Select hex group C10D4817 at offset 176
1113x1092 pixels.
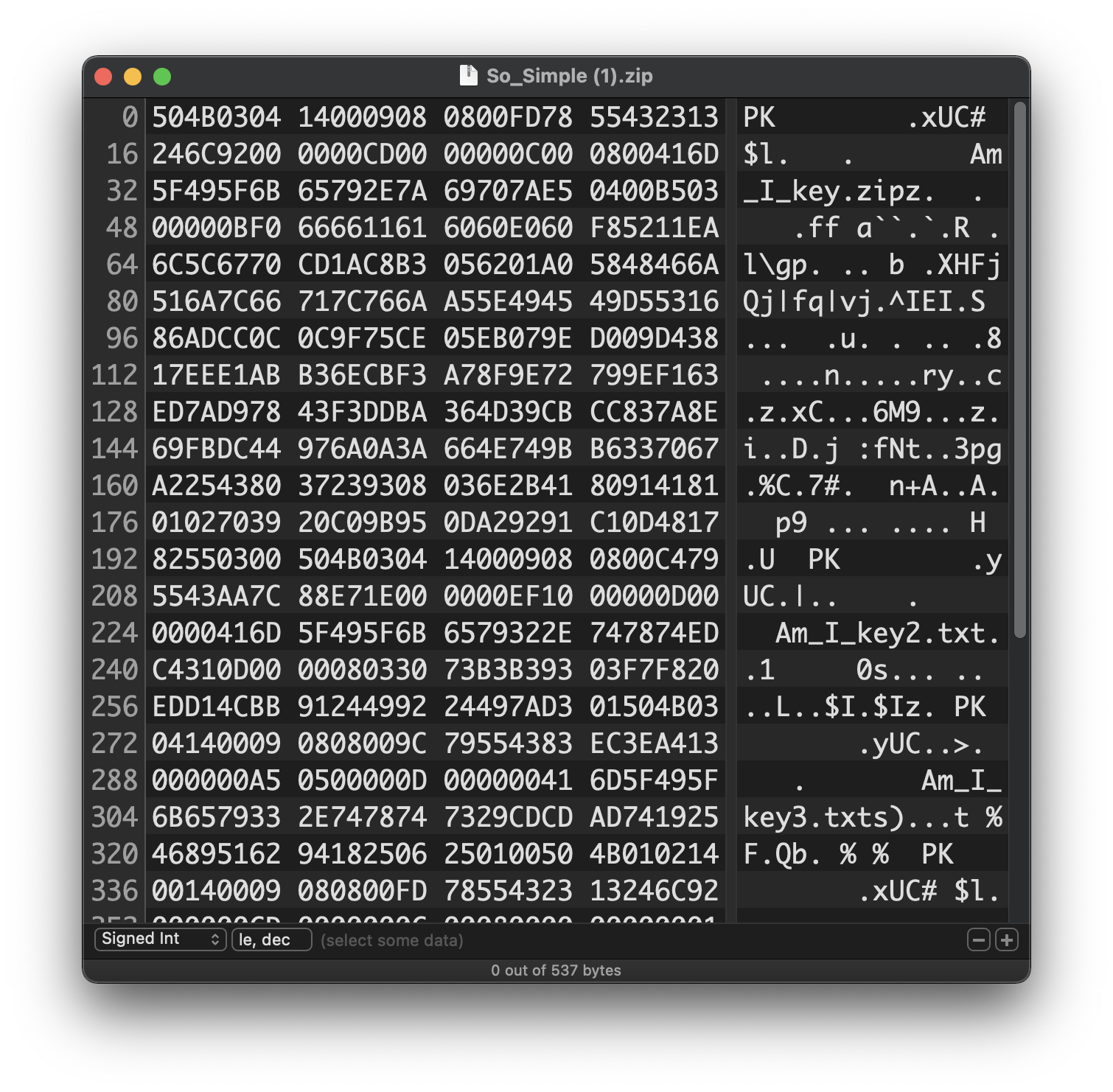[x=654, y=522]
